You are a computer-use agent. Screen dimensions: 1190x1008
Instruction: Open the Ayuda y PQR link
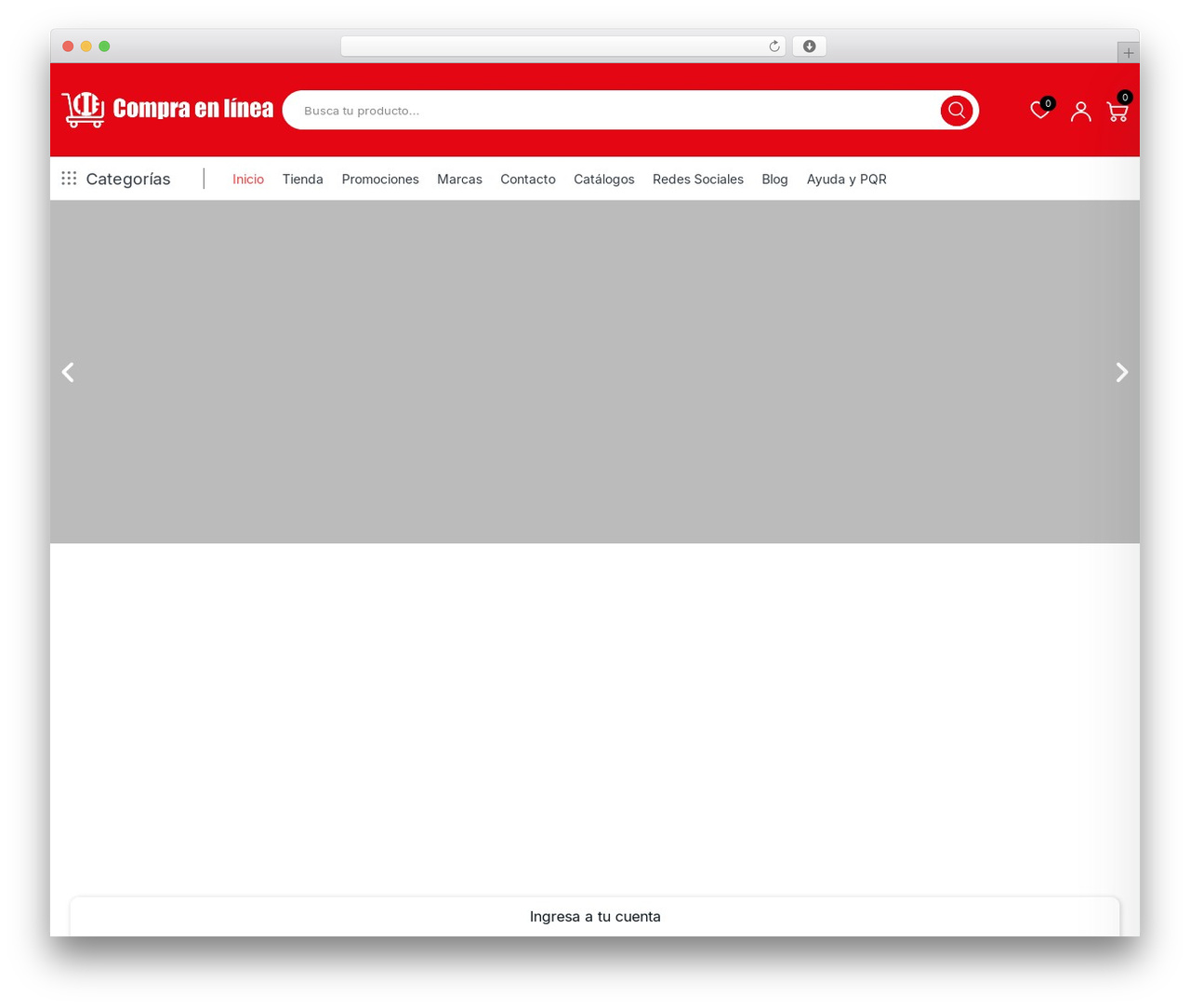(x=847, y=179)
